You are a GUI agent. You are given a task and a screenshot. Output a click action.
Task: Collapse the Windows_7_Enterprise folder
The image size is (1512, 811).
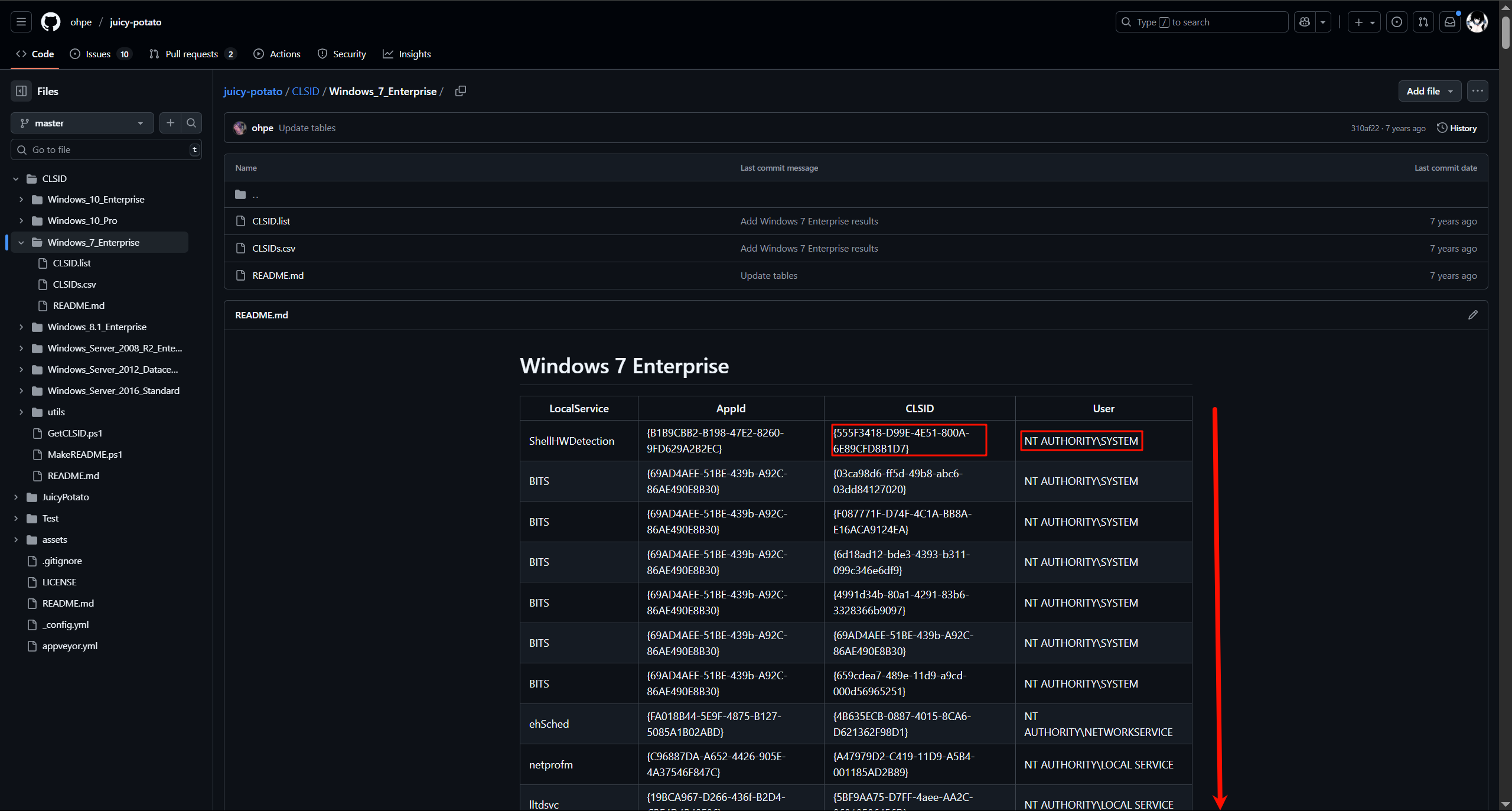click(21, 242)
